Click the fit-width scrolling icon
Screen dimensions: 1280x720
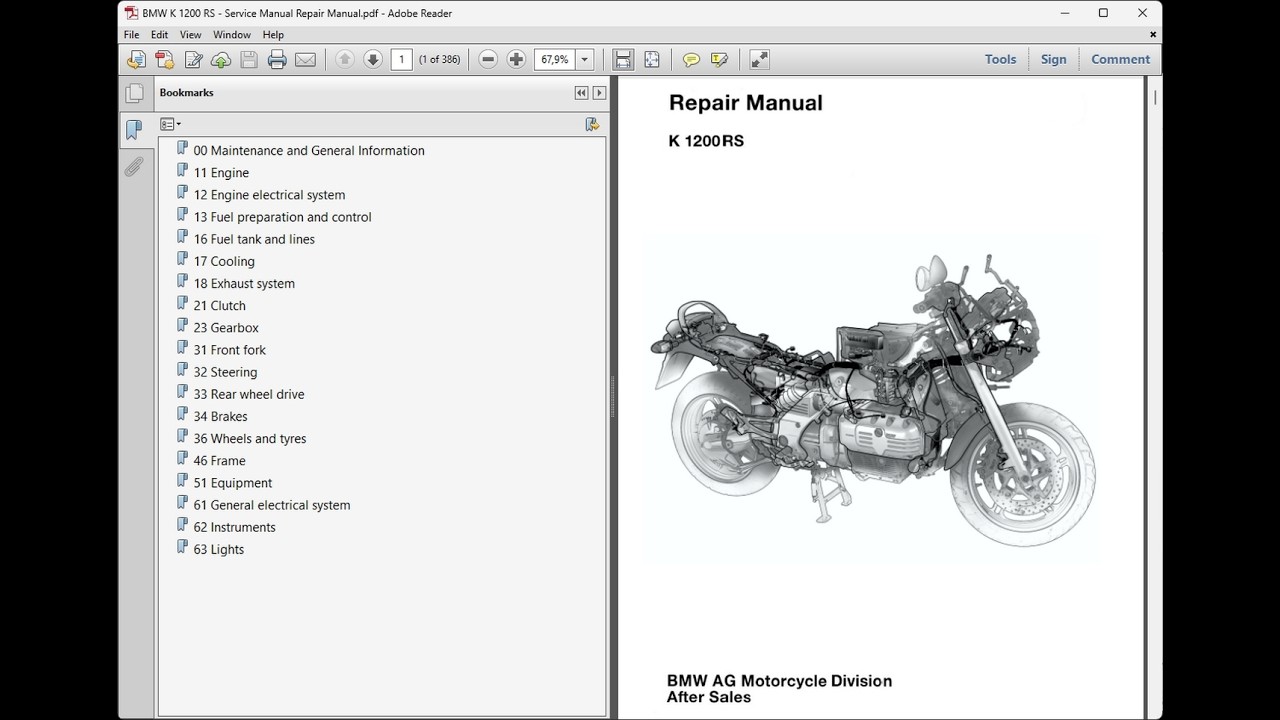click(623, 60)
